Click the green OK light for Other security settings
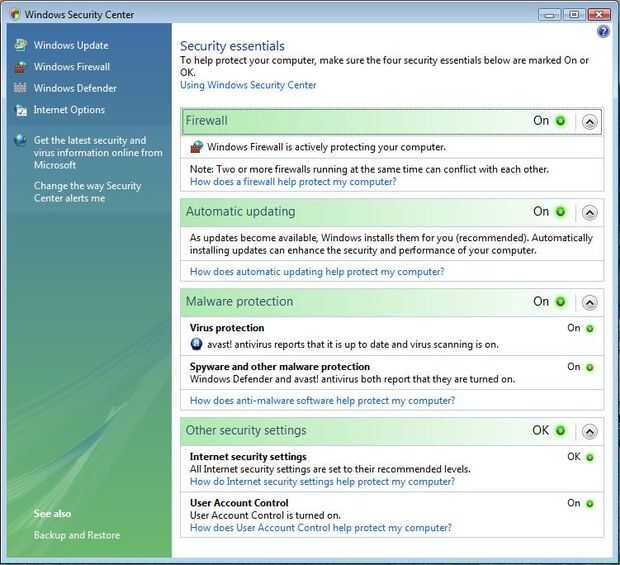This screenshot has height=565, width=620. (560, 430)
